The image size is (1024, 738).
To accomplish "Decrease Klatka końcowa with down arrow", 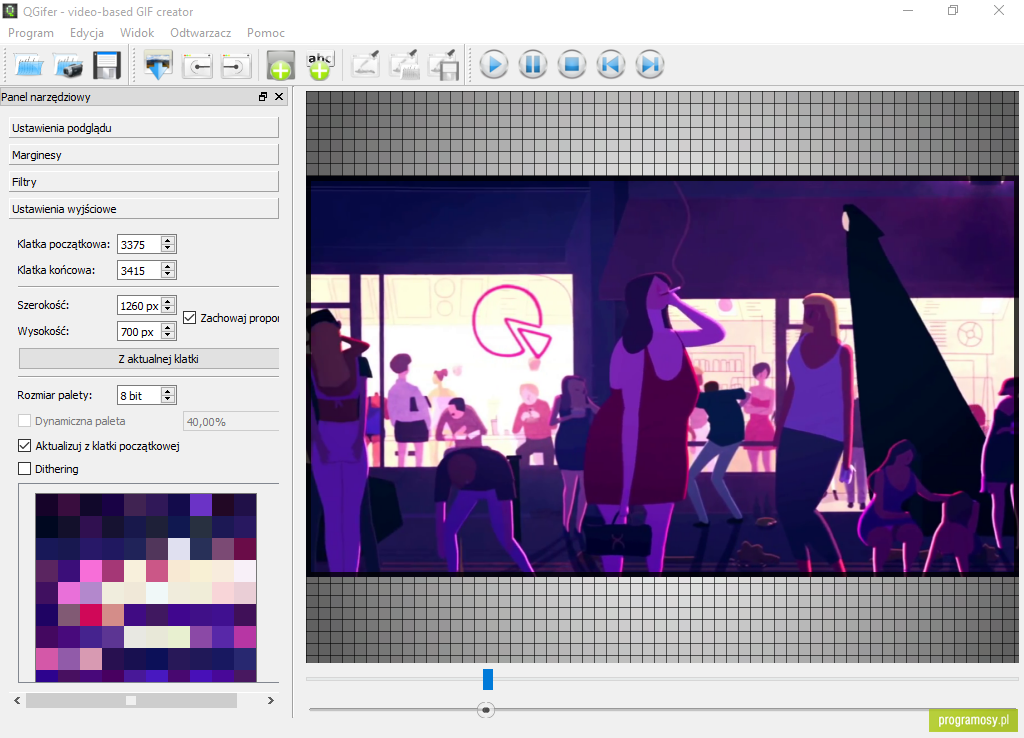I will tap(168, 275).
